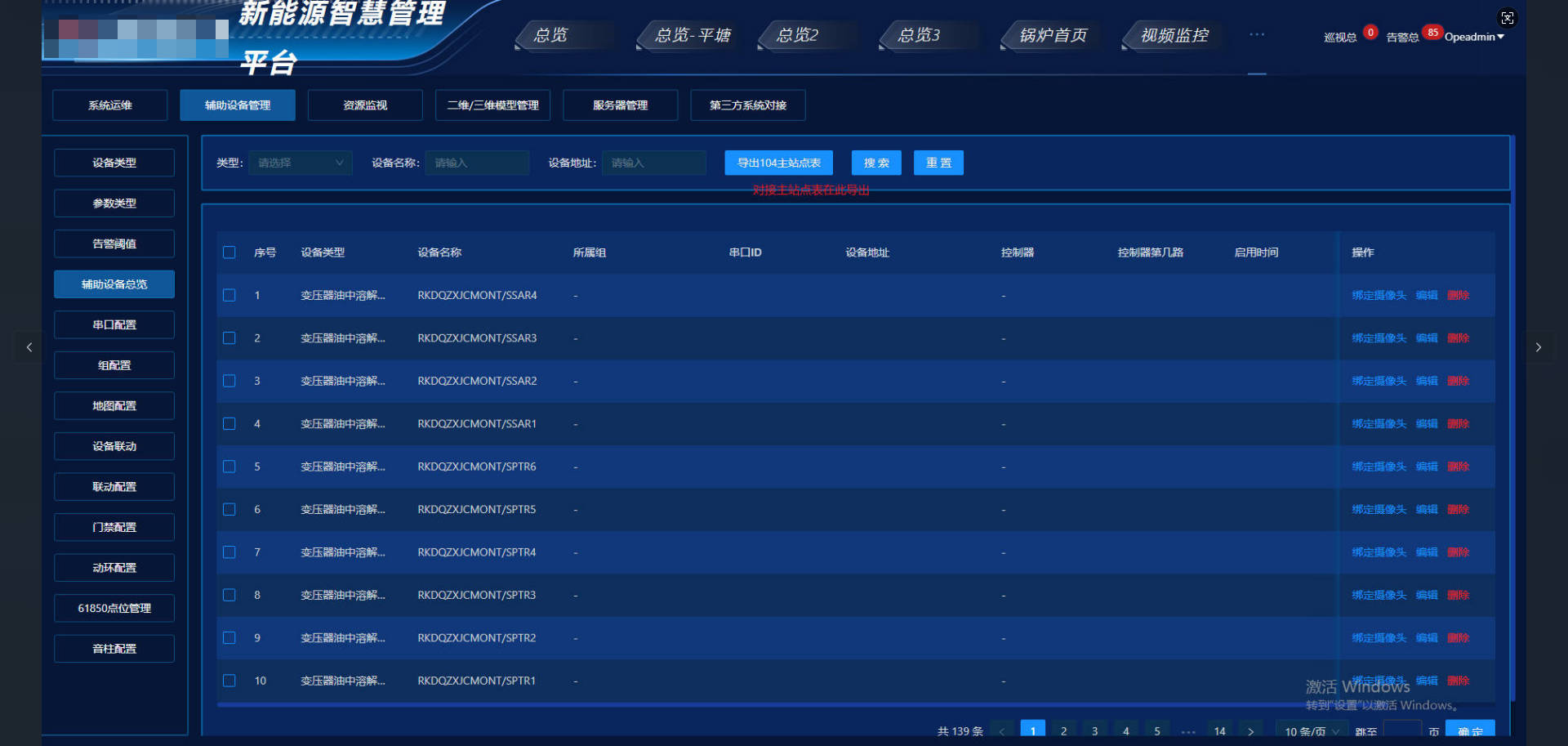Click the right carousel arrow
The height and width of the screenshot is (746, 1568).
pyautogui.click(x=1539, y=347)
